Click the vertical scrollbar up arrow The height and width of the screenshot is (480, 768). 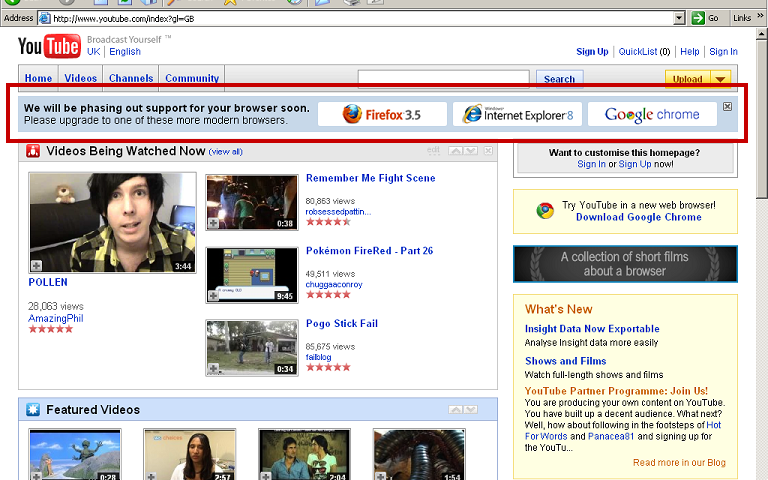click(x=762, y=34)
